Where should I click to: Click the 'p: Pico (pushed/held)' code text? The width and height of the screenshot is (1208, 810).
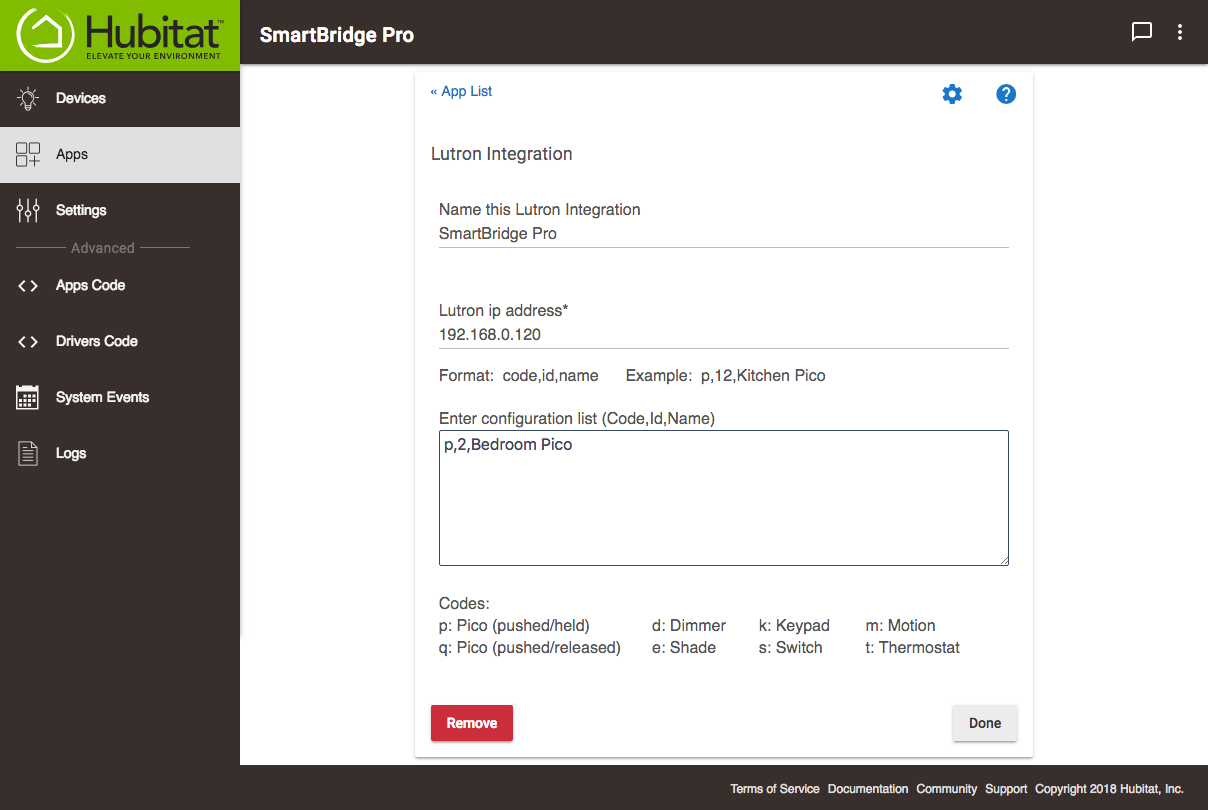click(514, 626)
